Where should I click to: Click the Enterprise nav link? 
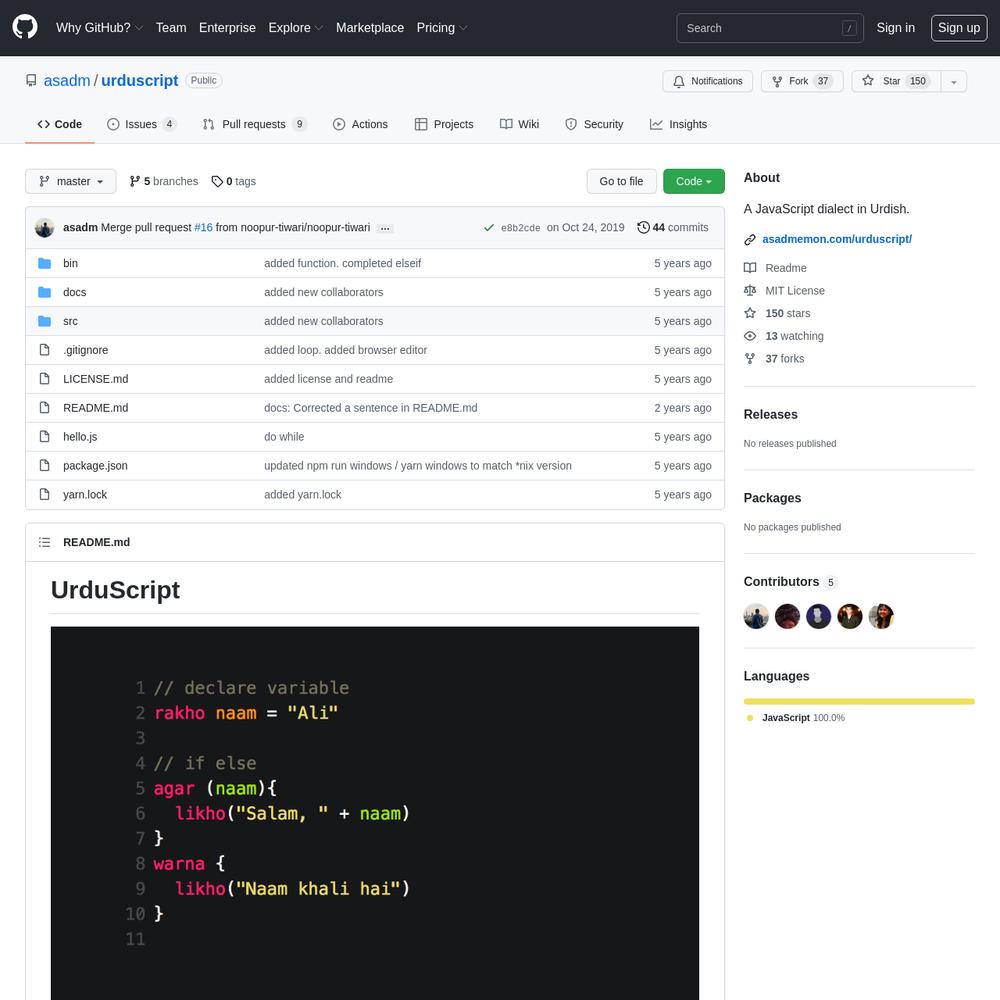[227, 27]
